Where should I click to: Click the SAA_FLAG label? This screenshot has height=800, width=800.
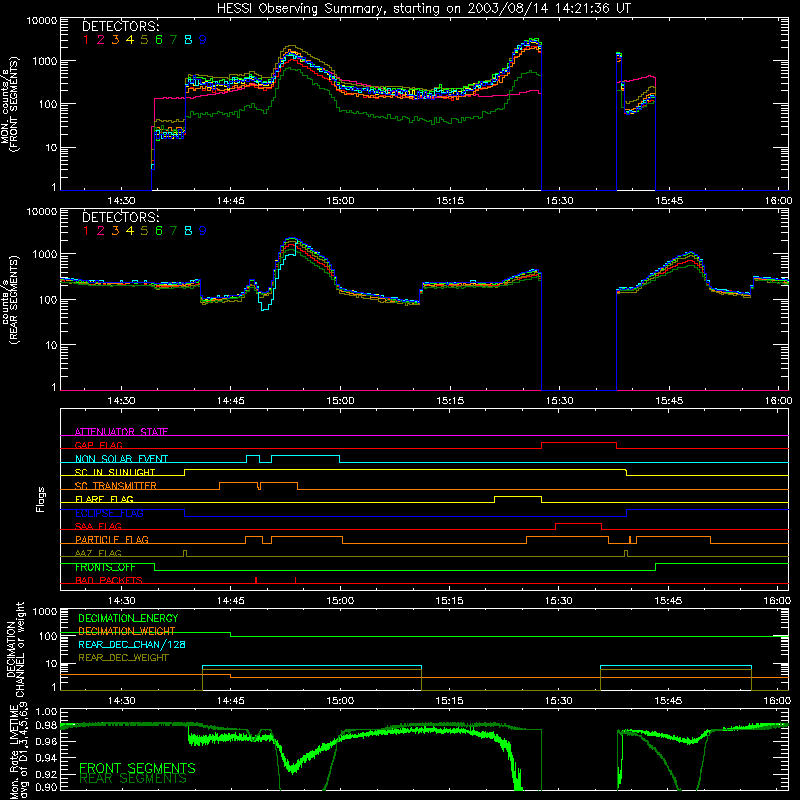point(98,526)
